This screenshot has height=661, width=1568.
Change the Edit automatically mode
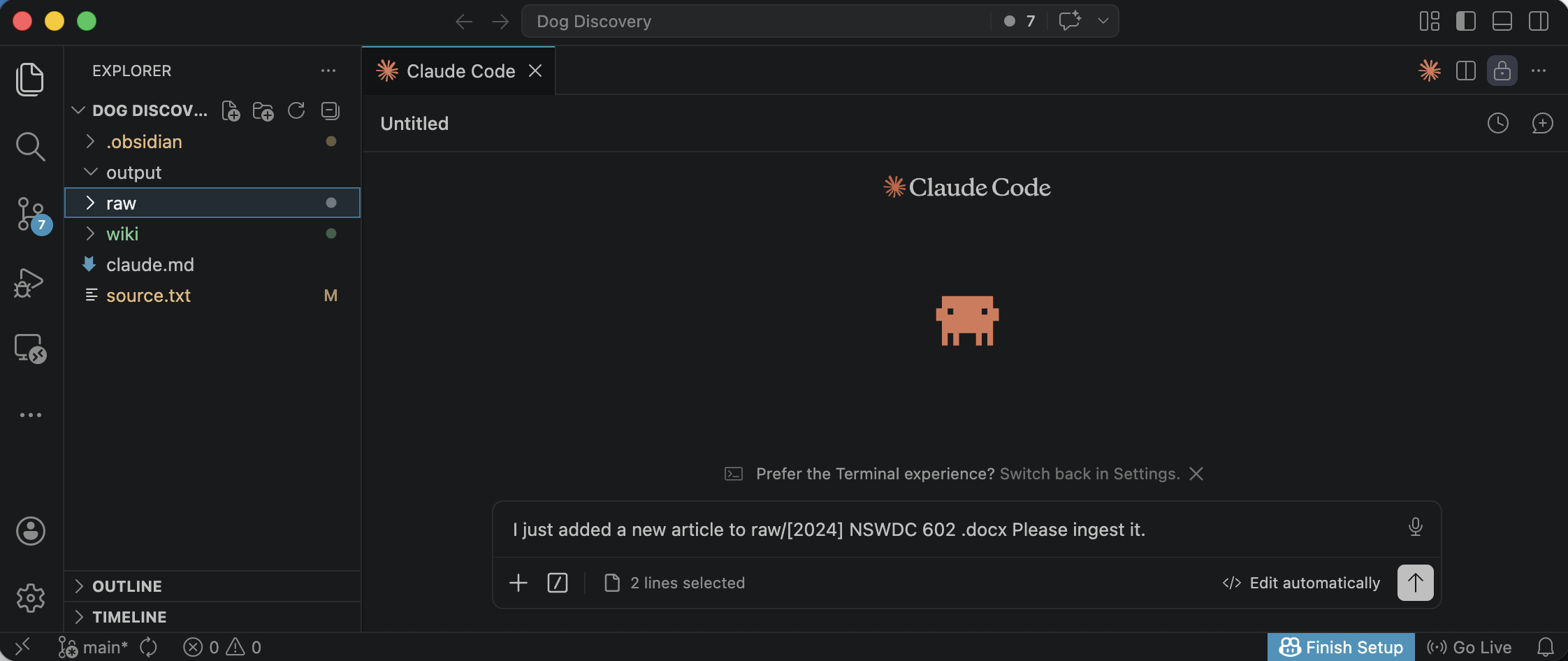(x=1302, y=583)
